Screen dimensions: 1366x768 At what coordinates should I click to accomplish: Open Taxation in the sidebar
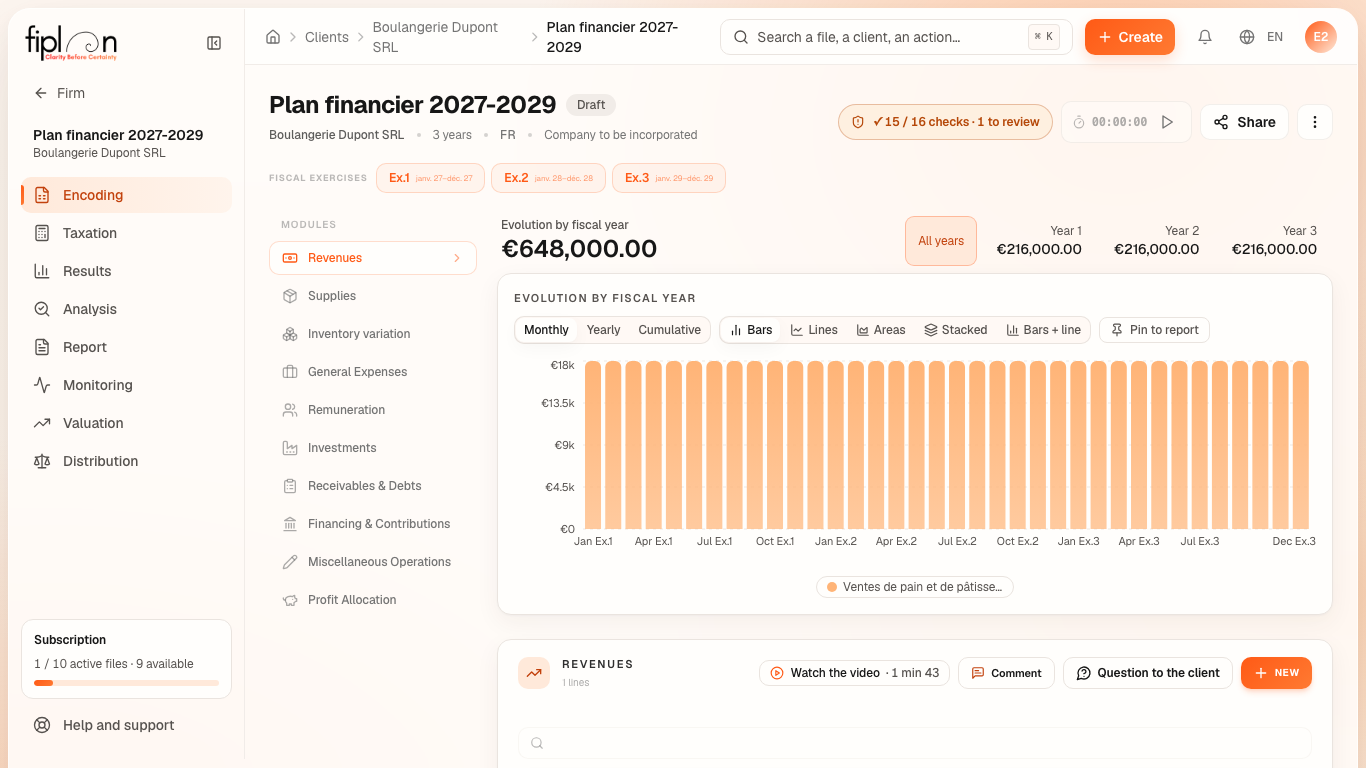126,233
